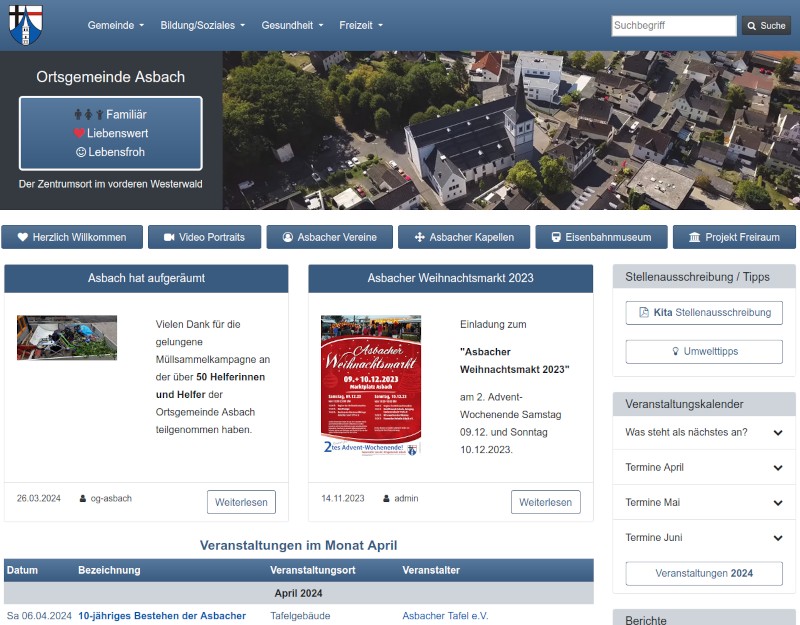Click the magnifier Suche button
Screen dimensions: 800x625
pos(766,26)
